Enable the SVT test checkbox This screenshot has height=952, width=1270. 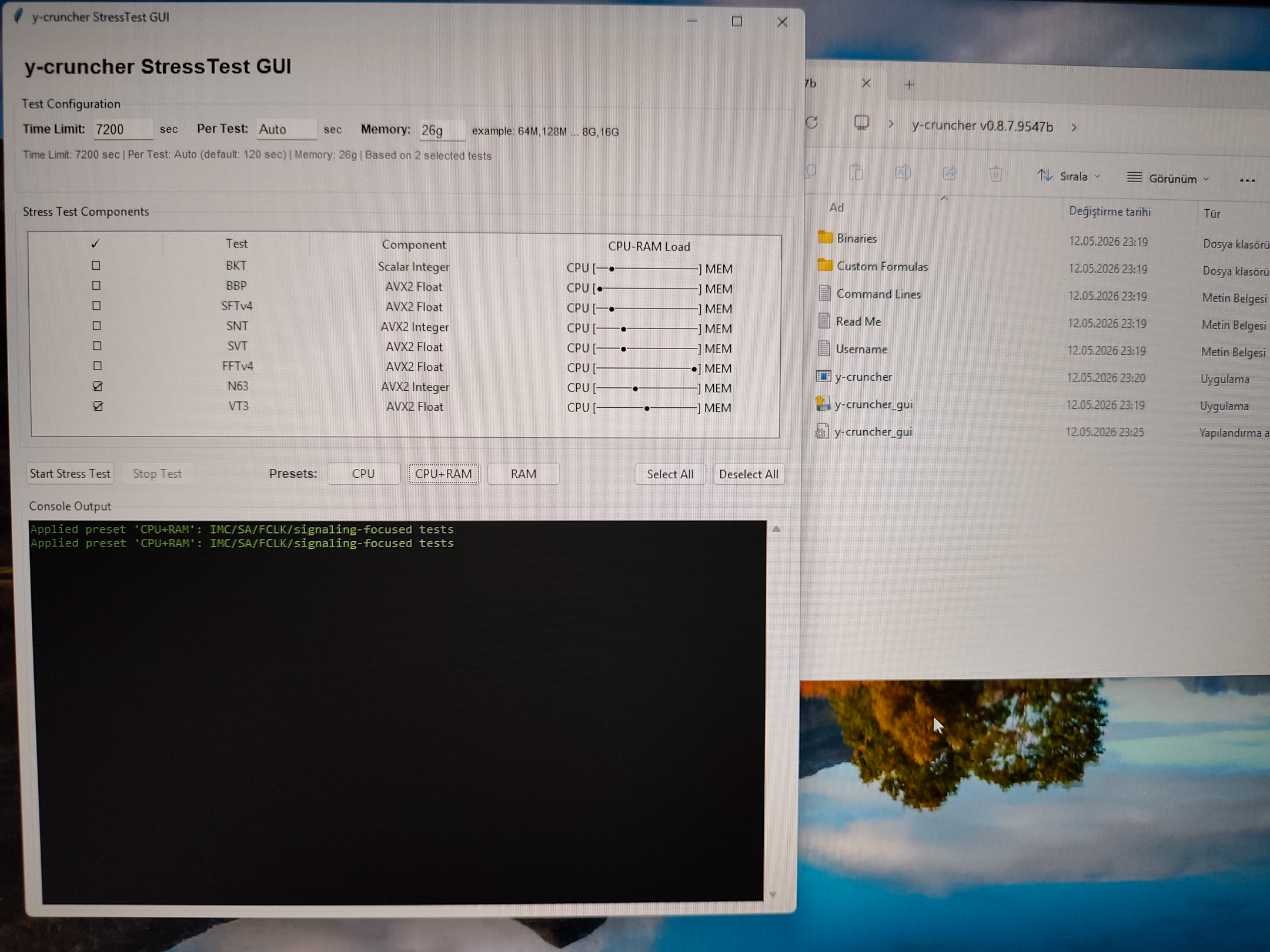pos(97,346)
